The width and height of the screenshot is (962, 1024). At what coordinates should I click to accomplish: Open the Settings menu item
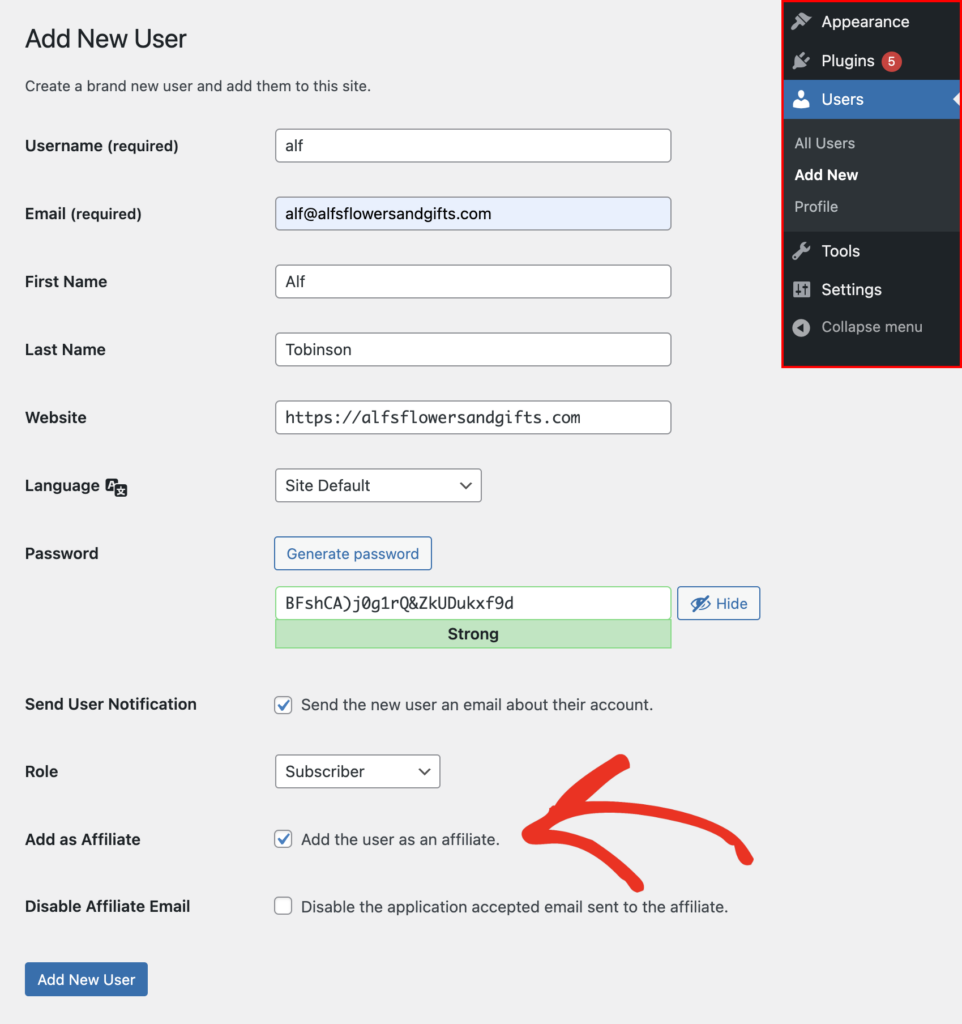pos(872,289)
